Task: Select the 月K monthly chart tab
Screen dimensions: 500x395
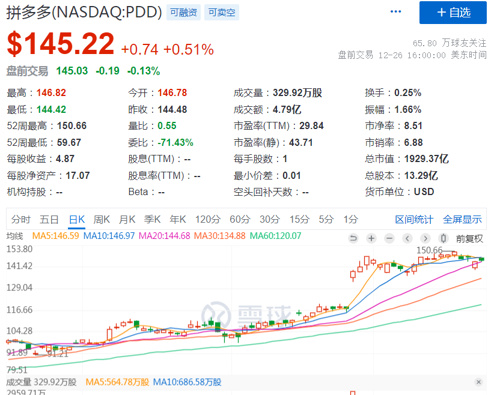Action: point(127,219)
